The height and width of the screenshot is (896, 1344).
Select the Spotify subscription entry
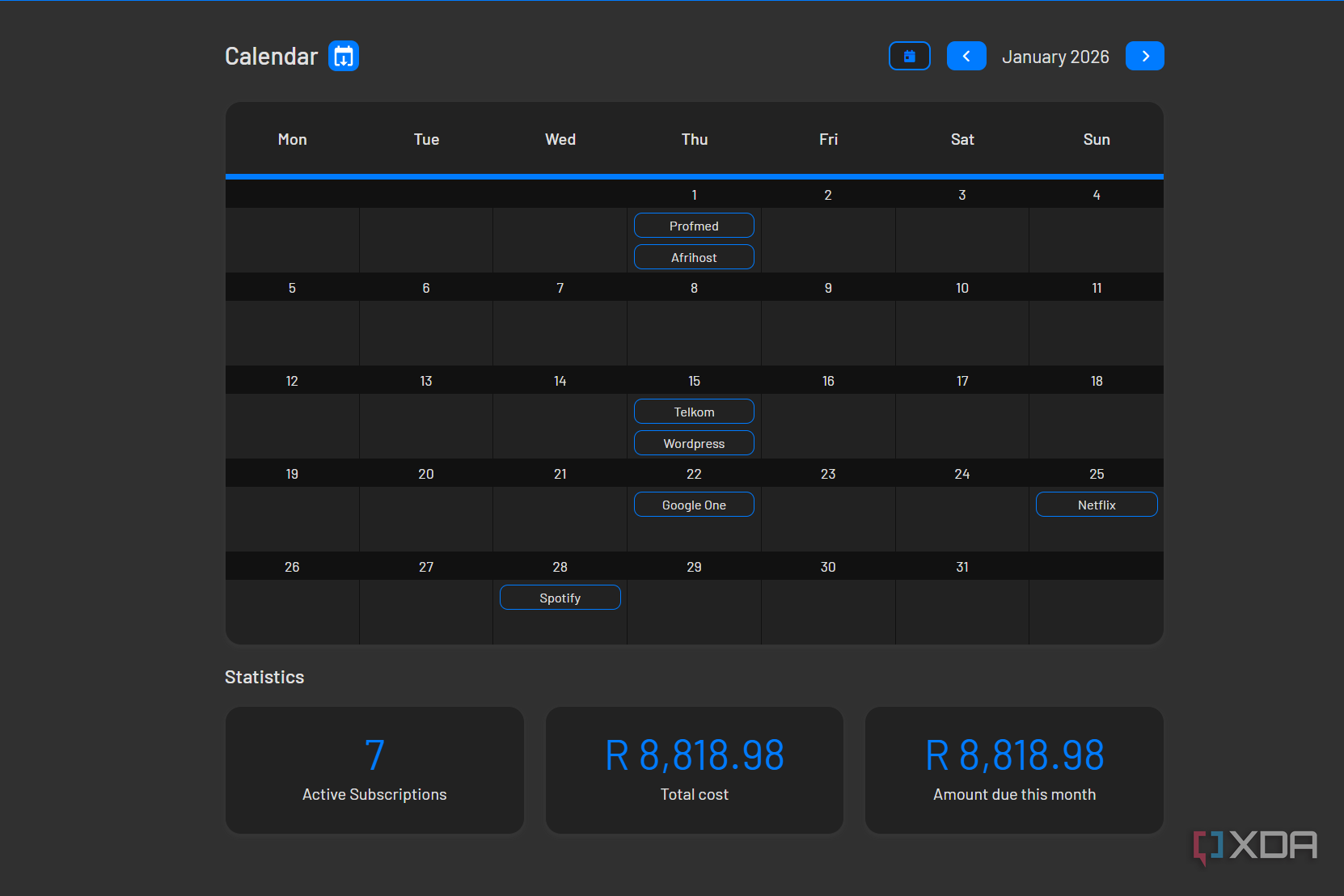tap(560, 598)
